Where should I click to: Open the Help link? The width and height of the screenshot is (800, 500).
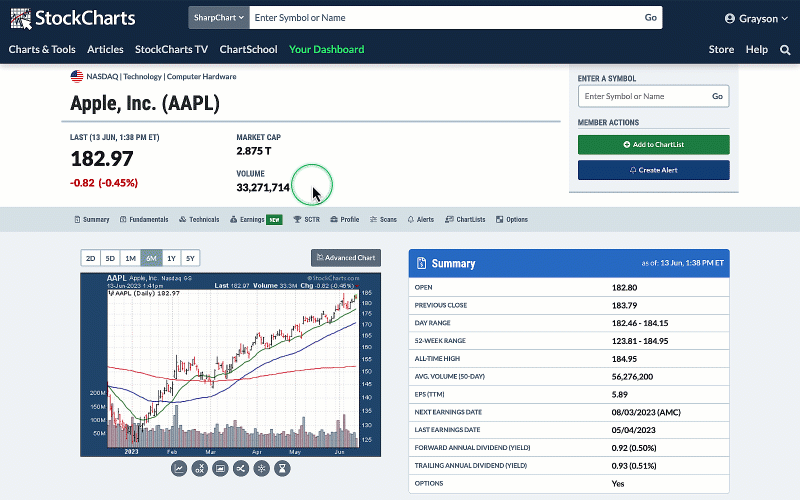757,49
